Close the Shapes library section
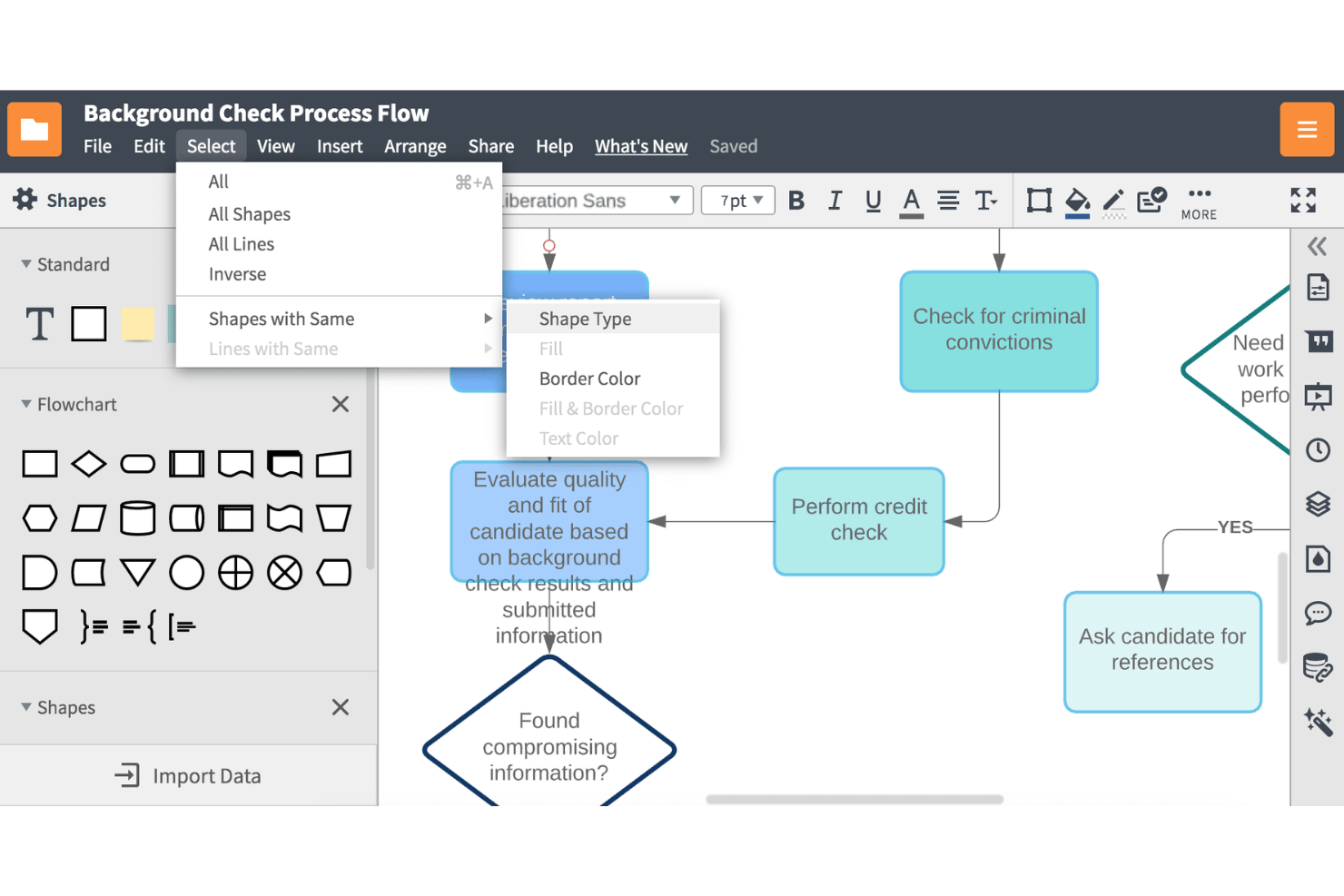This screenshot has height=896, width=1344. (341, 707)
